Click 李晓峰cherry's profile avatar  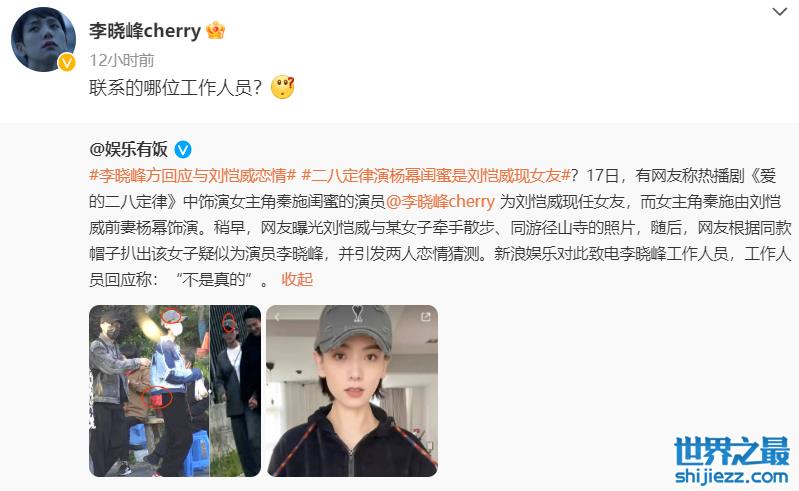[x=43, y=39]
